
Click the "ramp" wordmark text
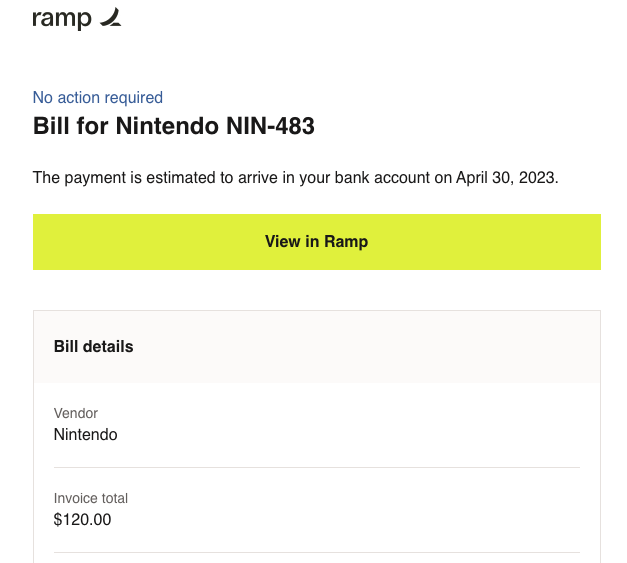point(62,19)
